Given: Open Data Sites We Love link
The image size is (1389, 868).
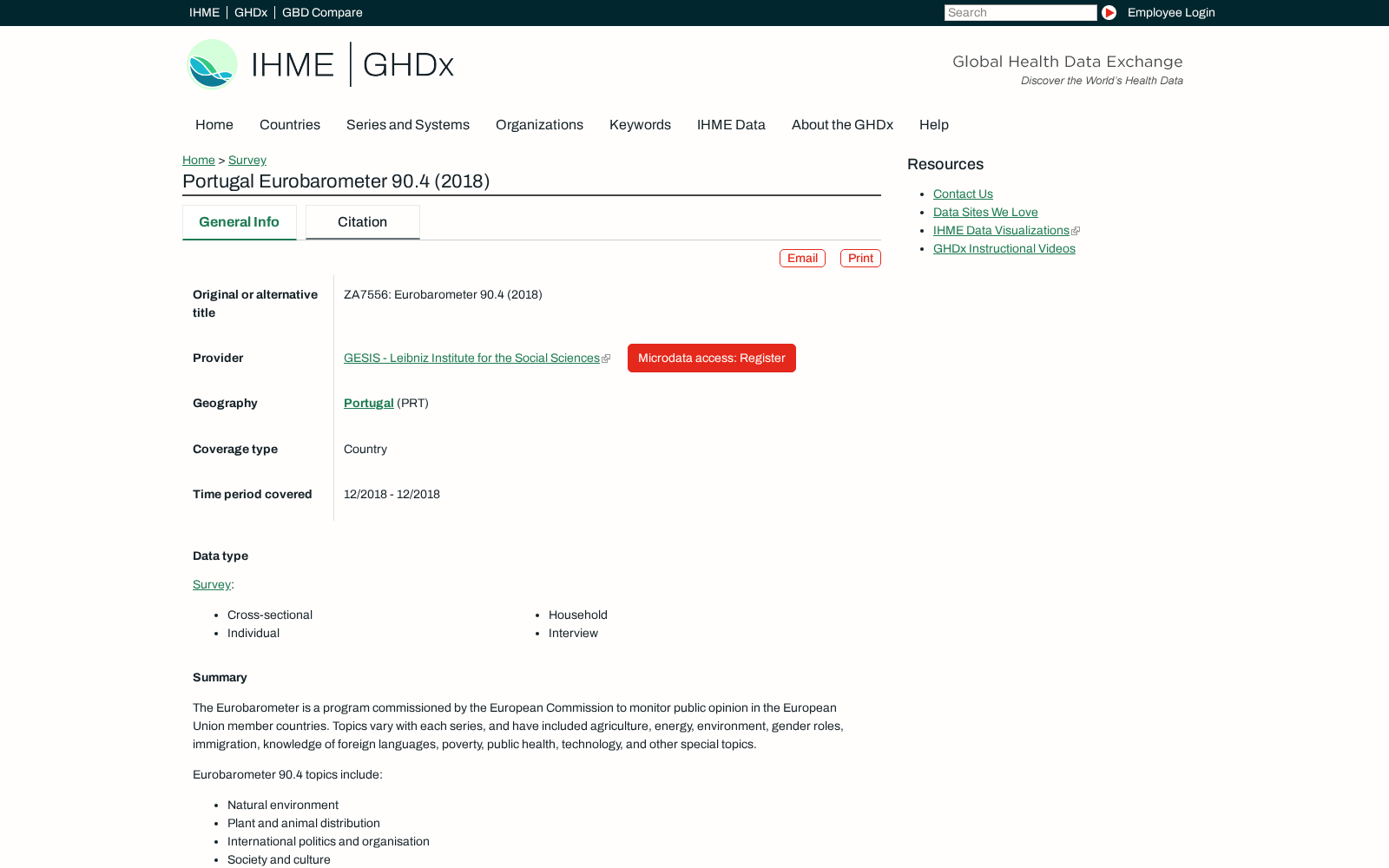Looking at the screenshot, I should tap(985, 212).
